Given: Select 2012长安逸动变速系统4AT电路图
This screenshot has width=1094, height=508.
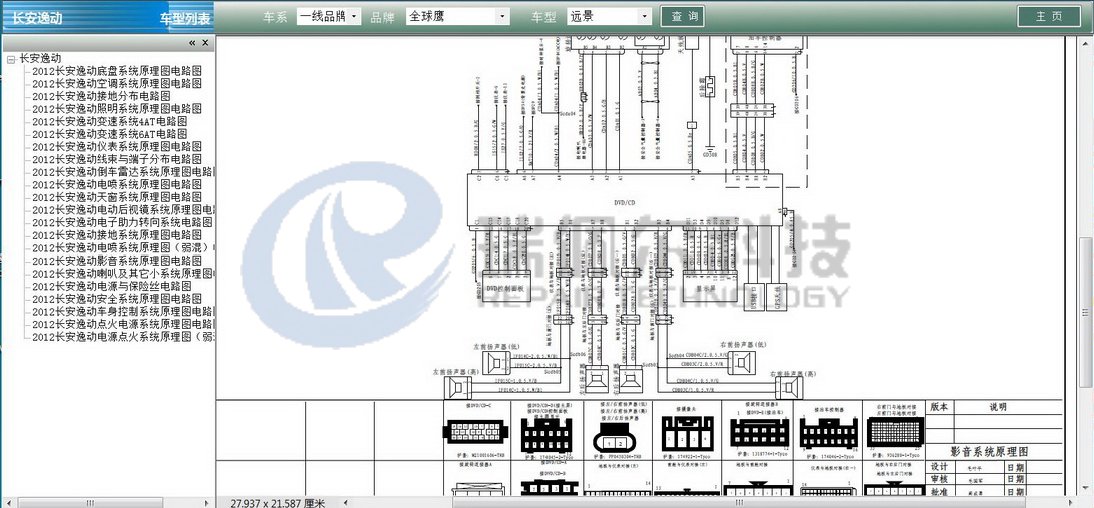Looking at the screenshot, I should 109,121.
